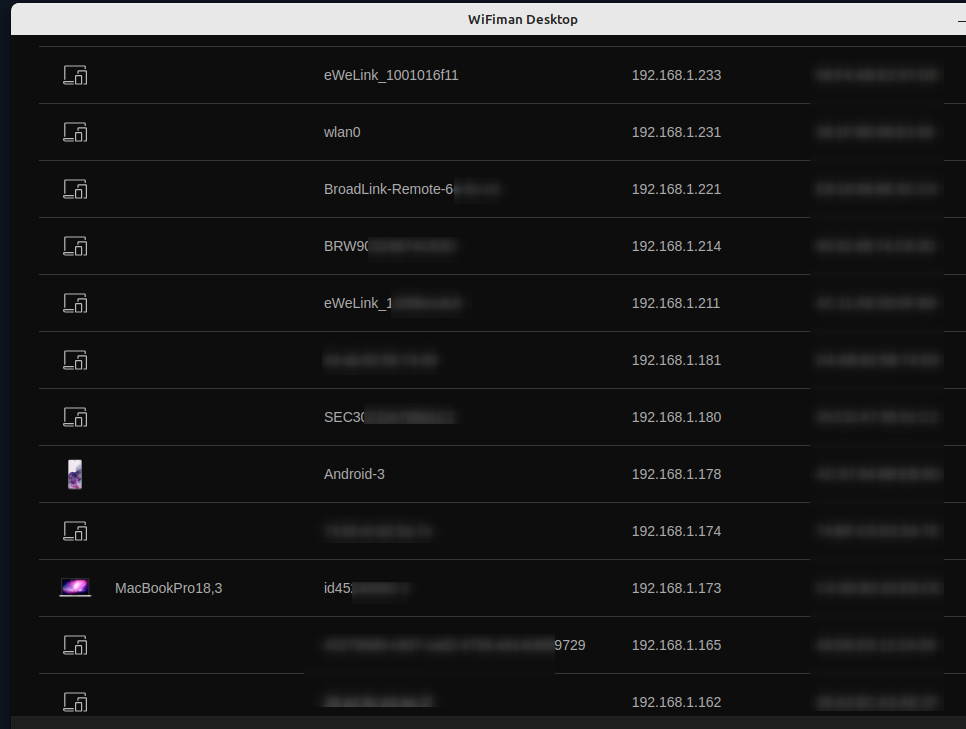Screen dimensions: 966x729
Task: Click device icon in BroadLink-Remote row
Action: click(75, 189)
